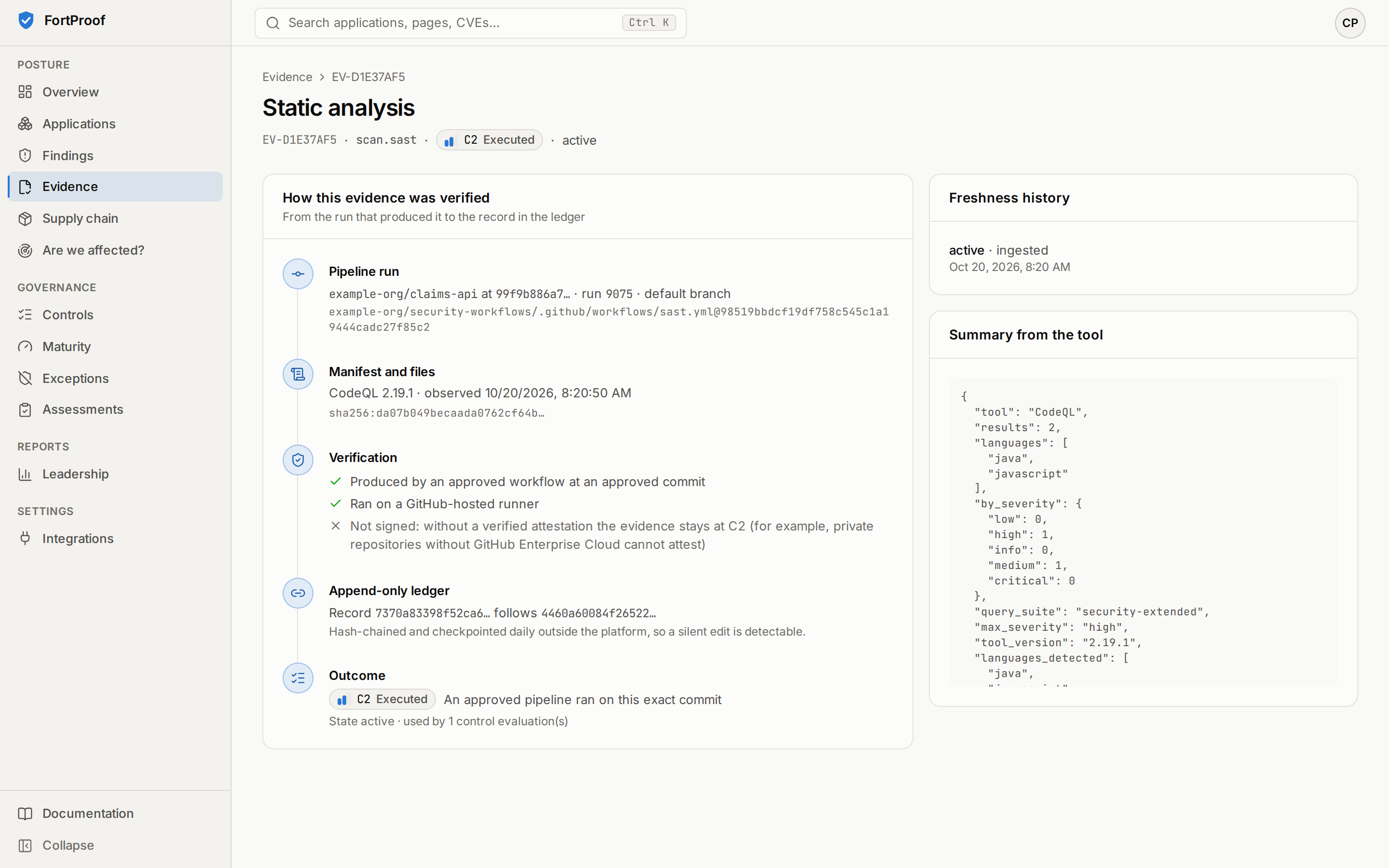Click the Pipeline run commit icon
1389x868 pixels.
[x=298, y=274]
